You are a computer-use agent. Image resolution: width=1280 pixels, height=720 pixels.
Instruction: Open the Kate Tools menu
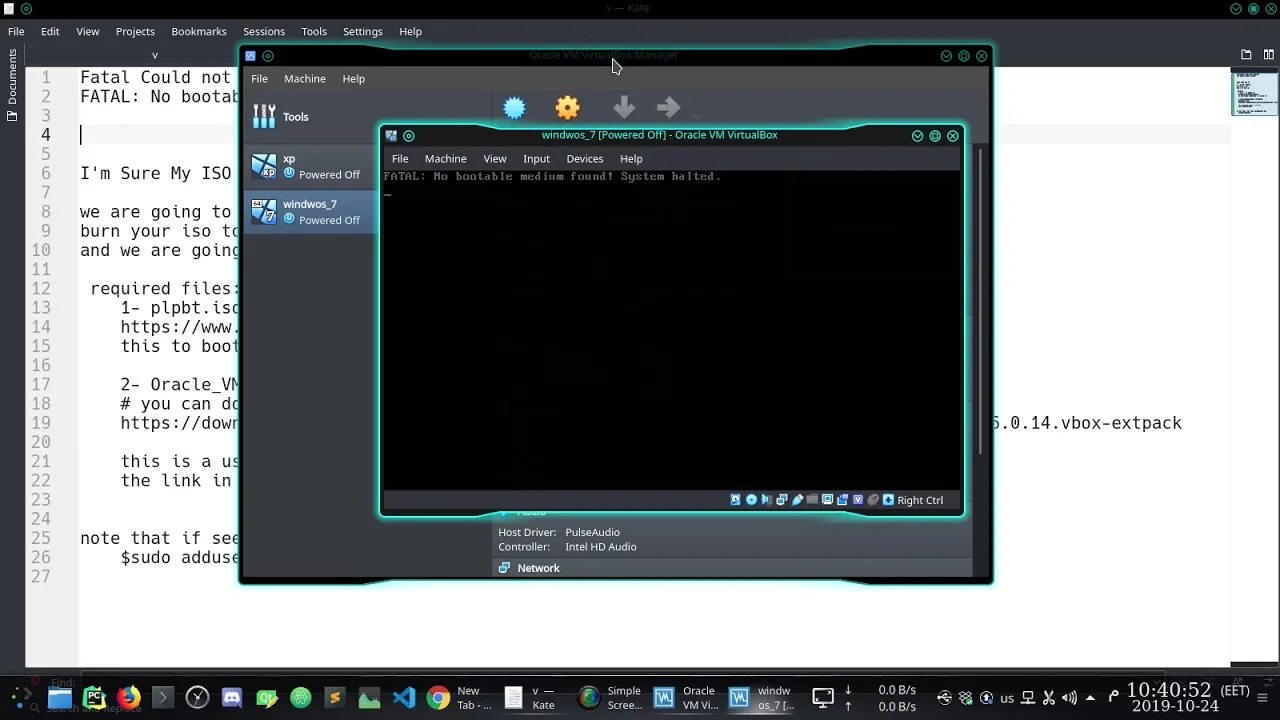pos(314,31)
